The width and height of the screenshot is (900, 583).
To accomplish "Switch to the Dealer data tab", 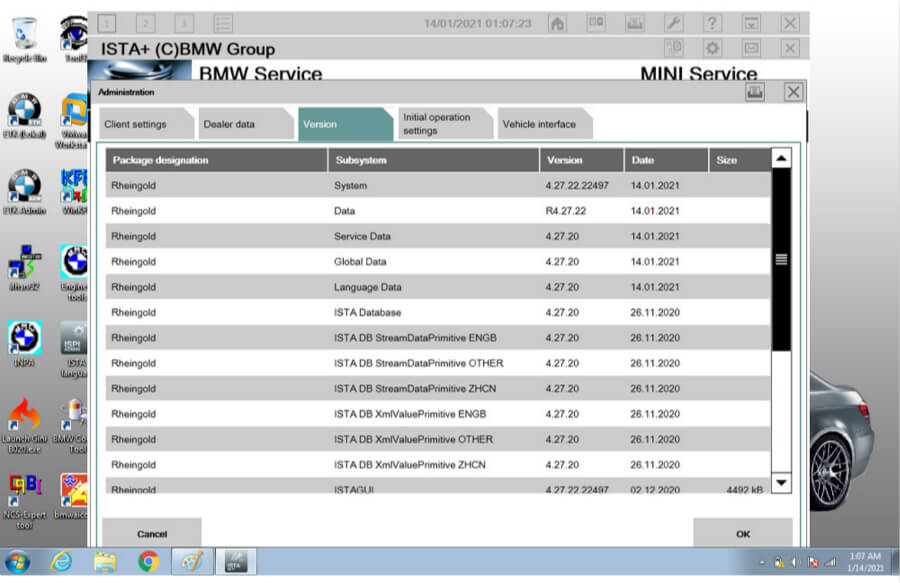I will (235, 123).
